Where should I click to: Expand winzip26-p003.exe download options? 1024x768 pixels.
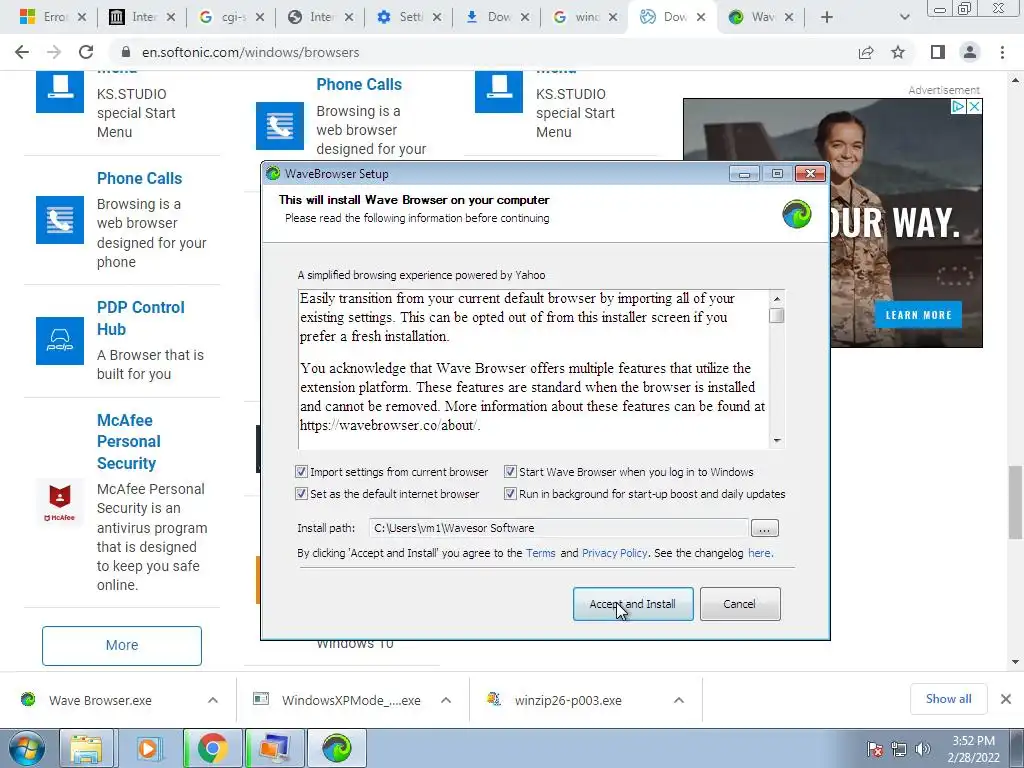click(679, 700)
